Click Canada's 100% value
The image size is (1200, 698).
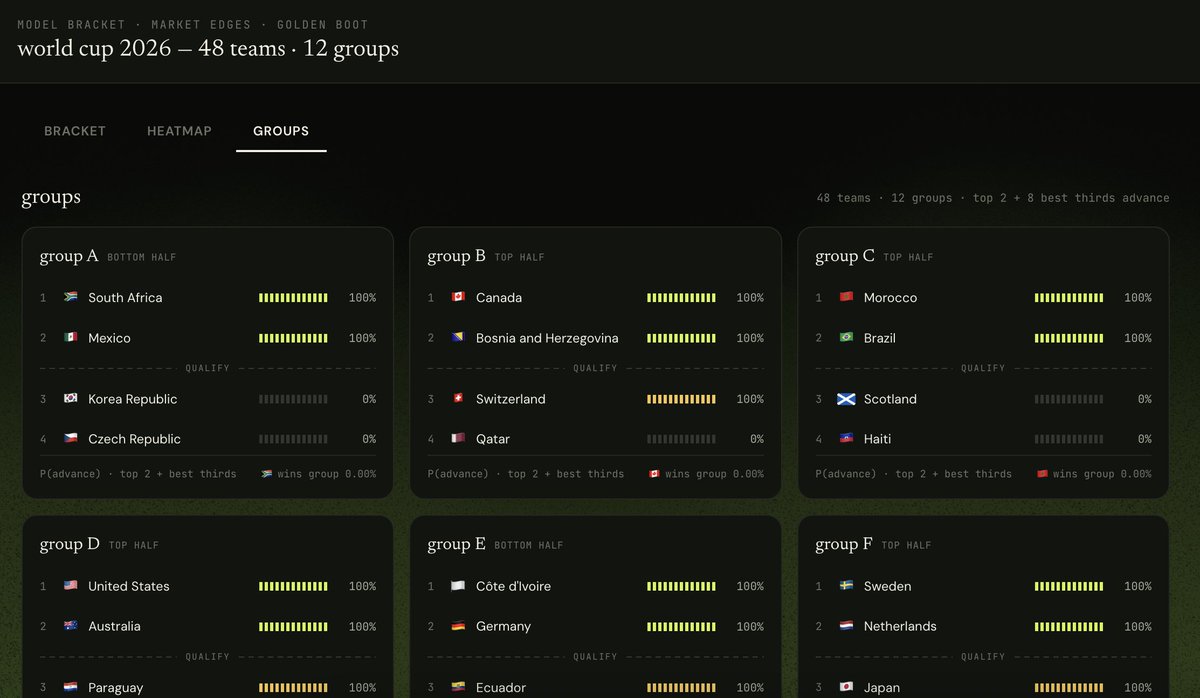point(750,298)
